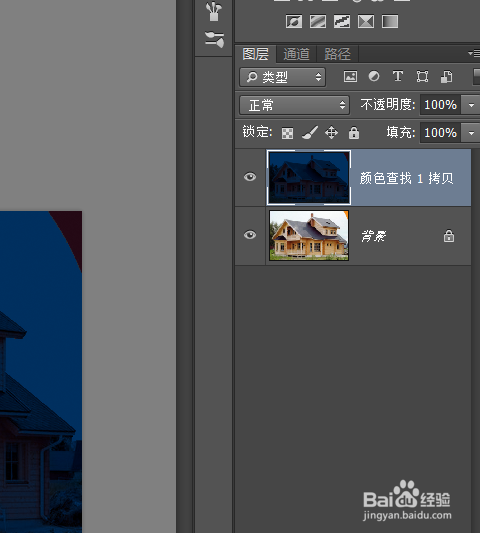Open the 正常 blend mode dropdown
Viewport: 480px width, 533px height.
[x=294, y=105]
